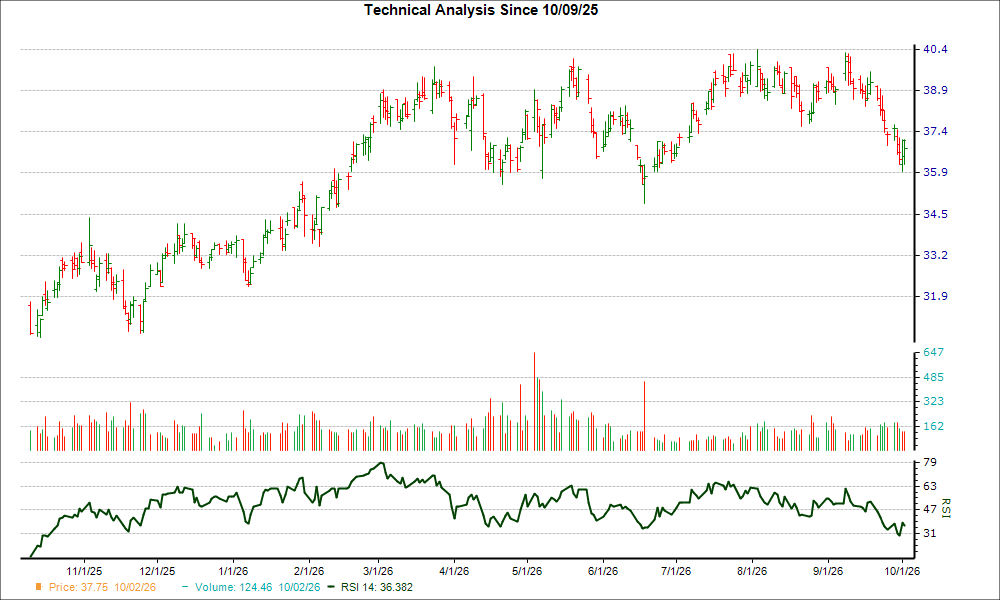The height and width of the screenshot is (600, 1000).
Task: Click the 8/1/26 date label
Action: pos(752,571)
